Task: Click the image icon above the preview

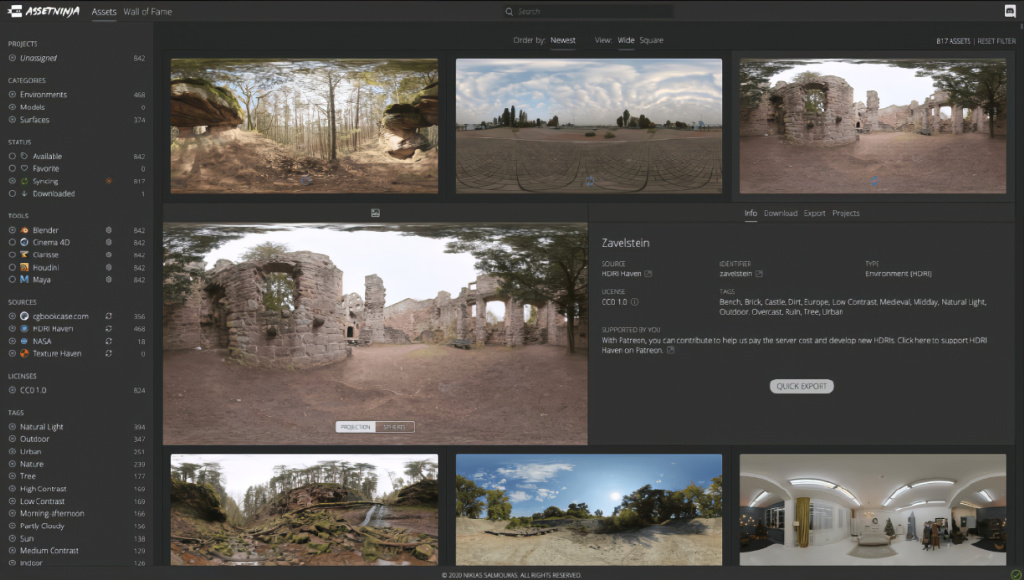Action: [x=375, y=213]
